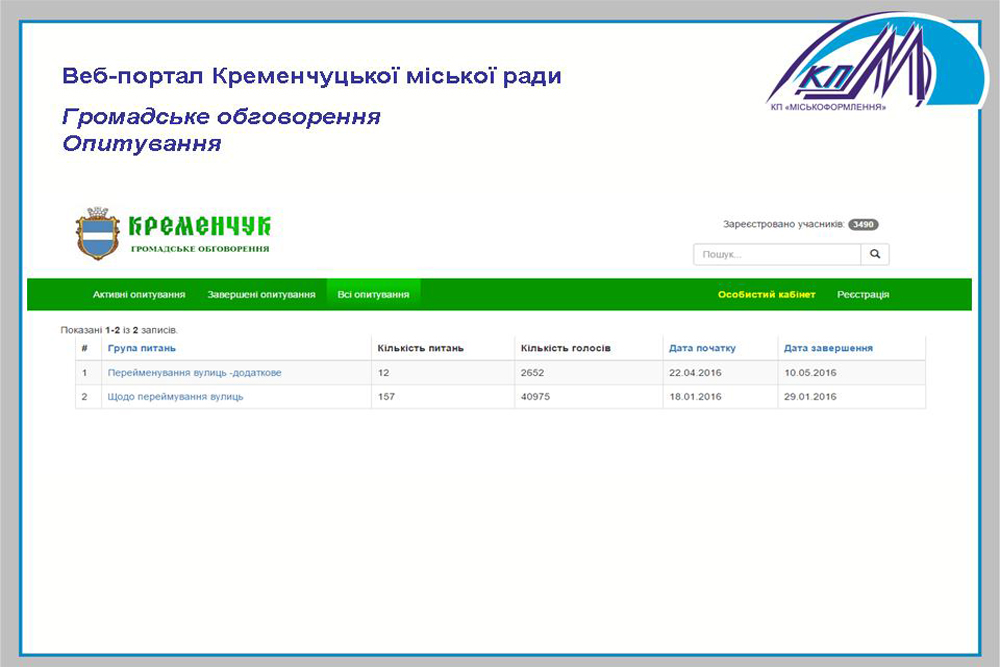Sort table by Дата початку

[702, 348]
